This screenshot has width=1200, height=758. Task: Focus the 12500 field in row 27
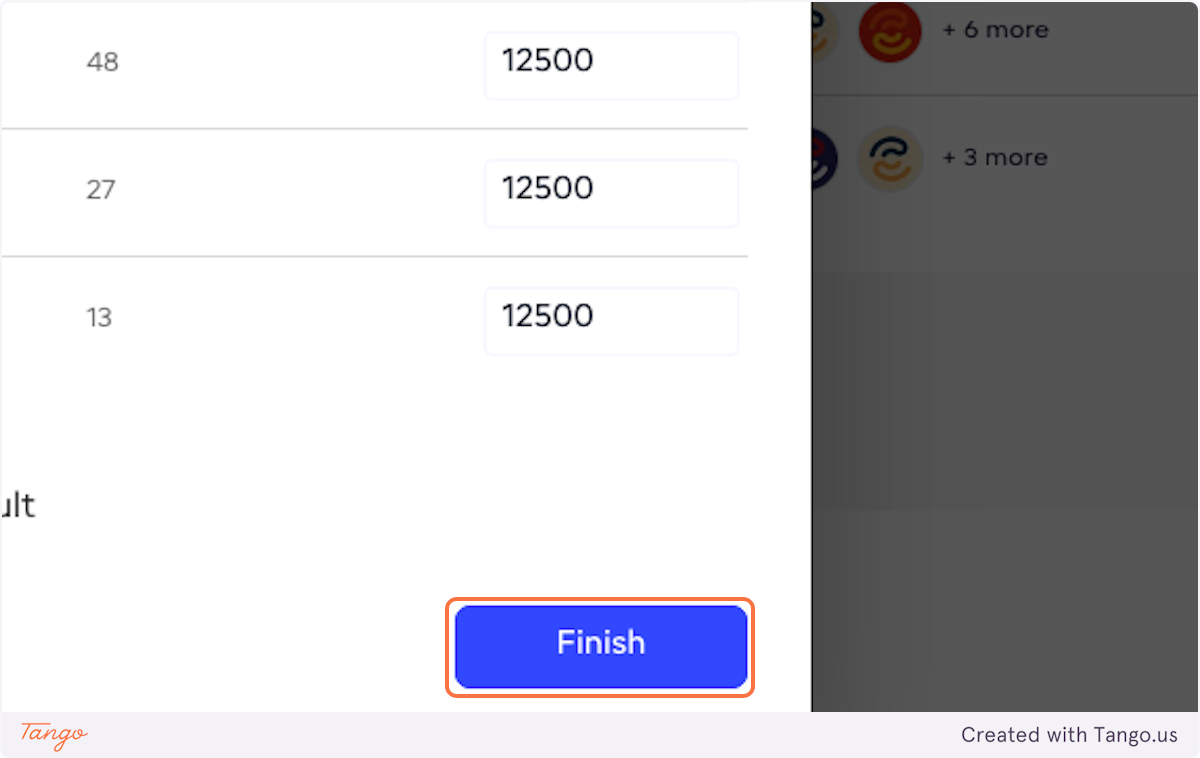click(x=611, y=193)
